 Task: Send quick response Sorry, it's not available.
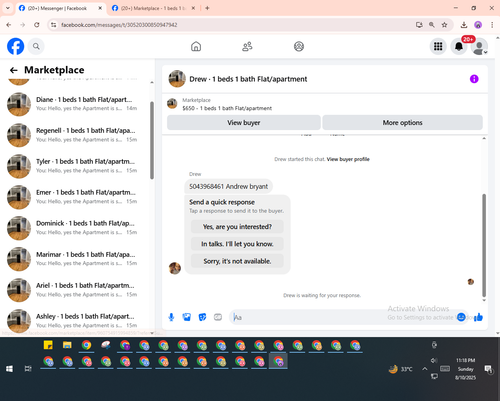(237, 261)
